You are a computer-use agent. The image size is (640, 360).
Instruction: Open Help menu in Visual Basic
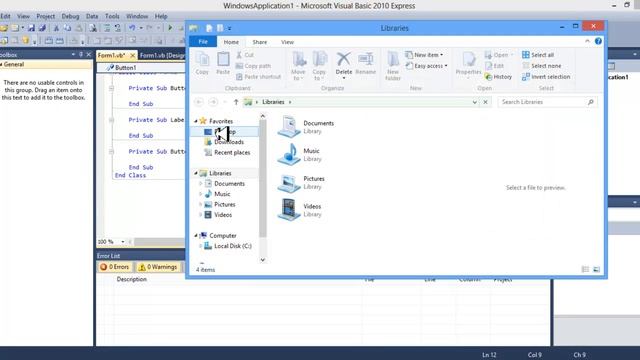161,16
